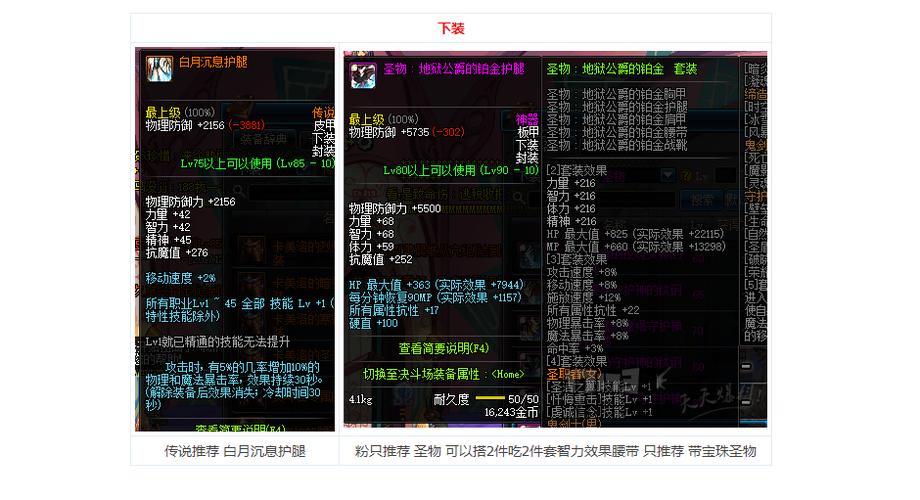This screenshot has width=920, height=500.
Task: Click 查看简要说明(F4) in the 圣物 tooltip
Action: tap(444, 348)
